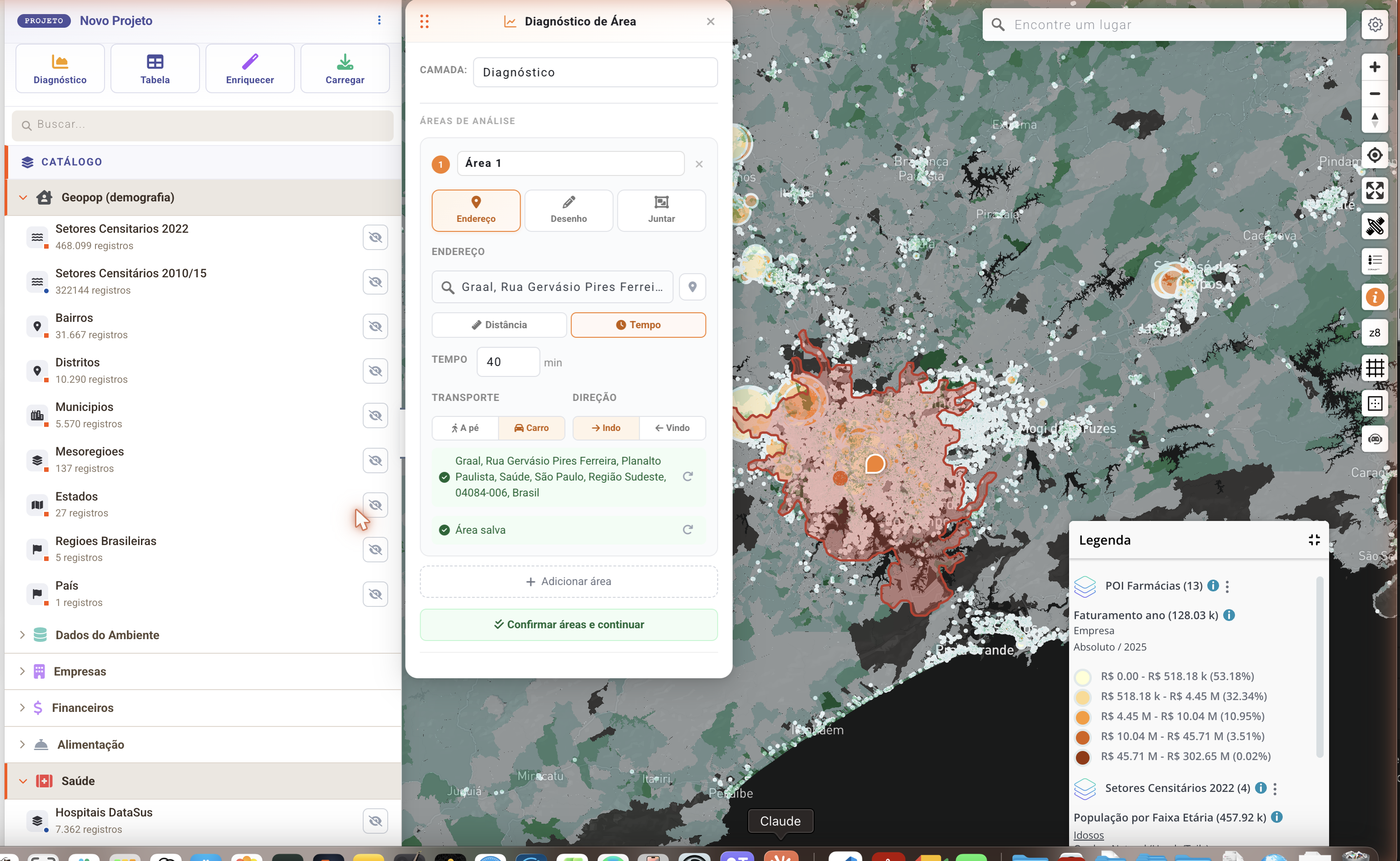Screen dimensions: 1400x861
Task: Toggle the grid icon on map toolbar
Action: (x=1375, y=368)
